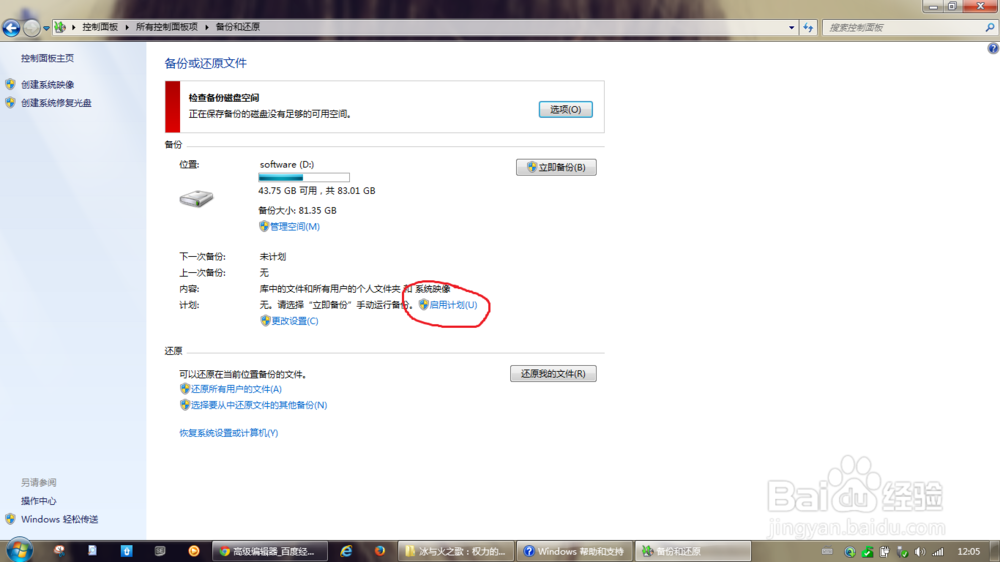Expand the chevron after 控制面板 breadcrumb
The image size is (1000, 562).
[x=127, y=27]
